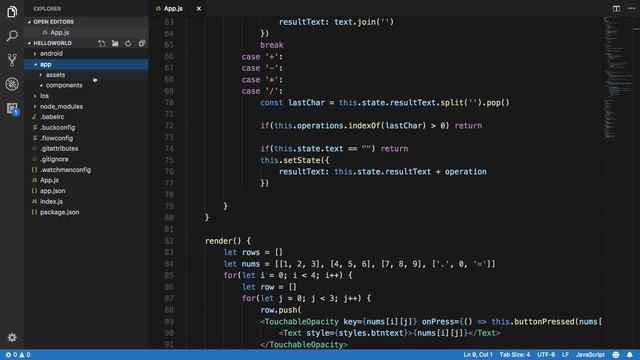The width and height of the screenshot is (640, 360).
Task: Open the Search view in activity bar
Action: click(12, 36)
